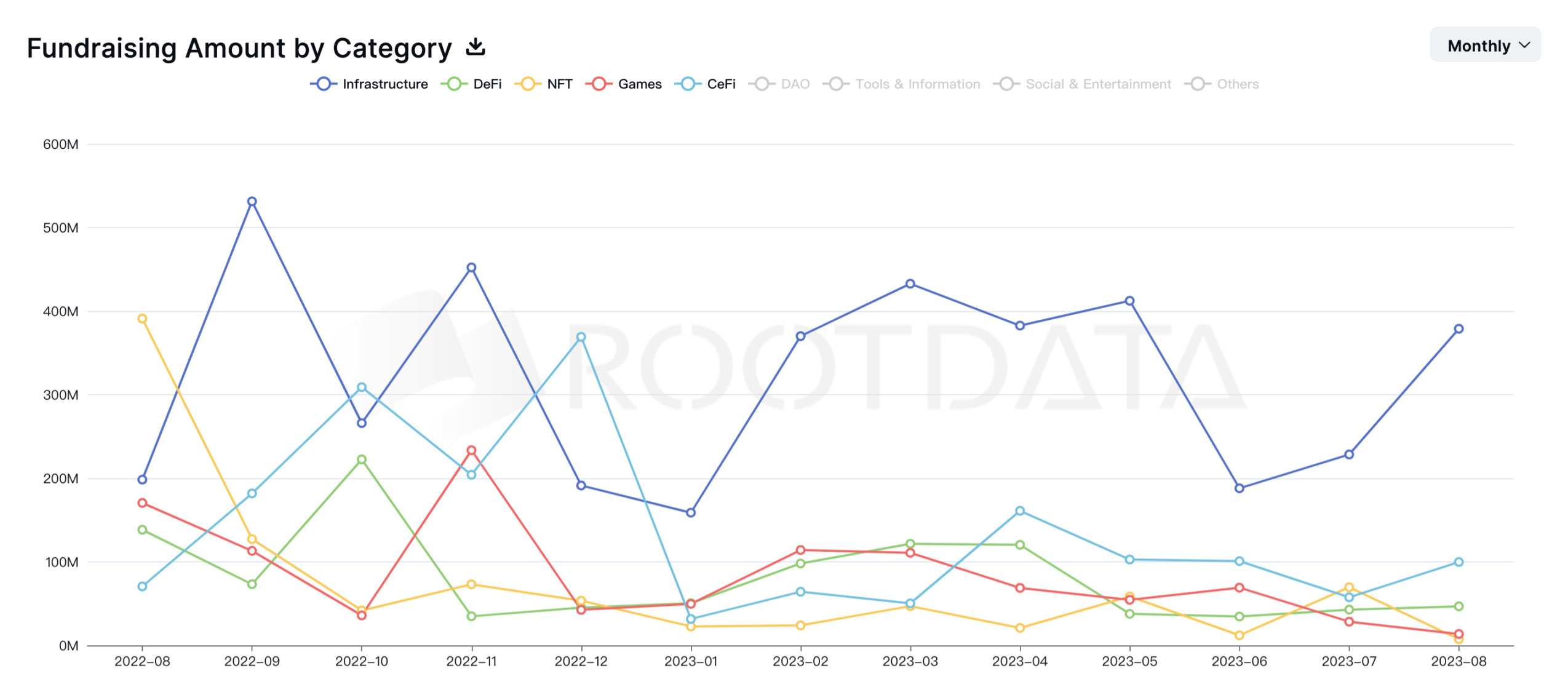The image size is (1568, 695).
Task: Click the Infrastructure point at 2023-08
Action: pyautogui.click(x=1458, y=329)
